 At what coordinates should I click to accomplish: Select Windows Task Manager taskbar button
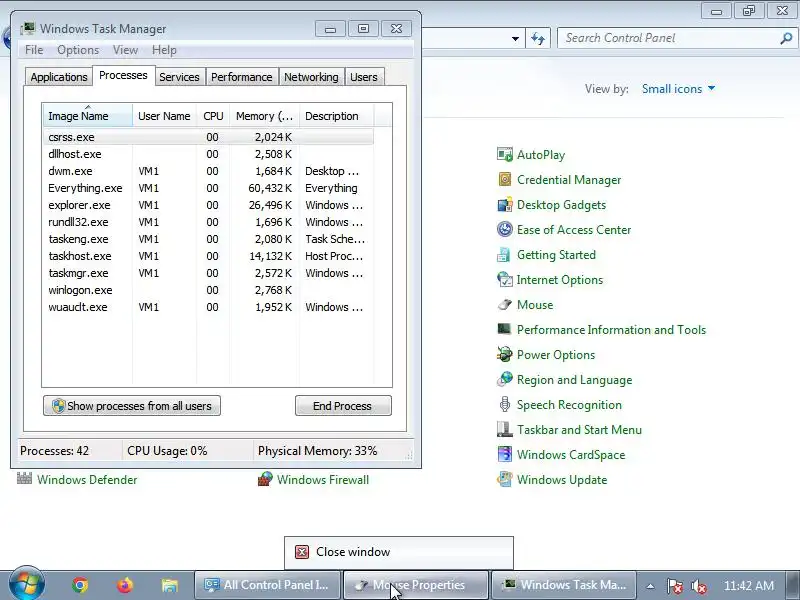click(563, 585)
